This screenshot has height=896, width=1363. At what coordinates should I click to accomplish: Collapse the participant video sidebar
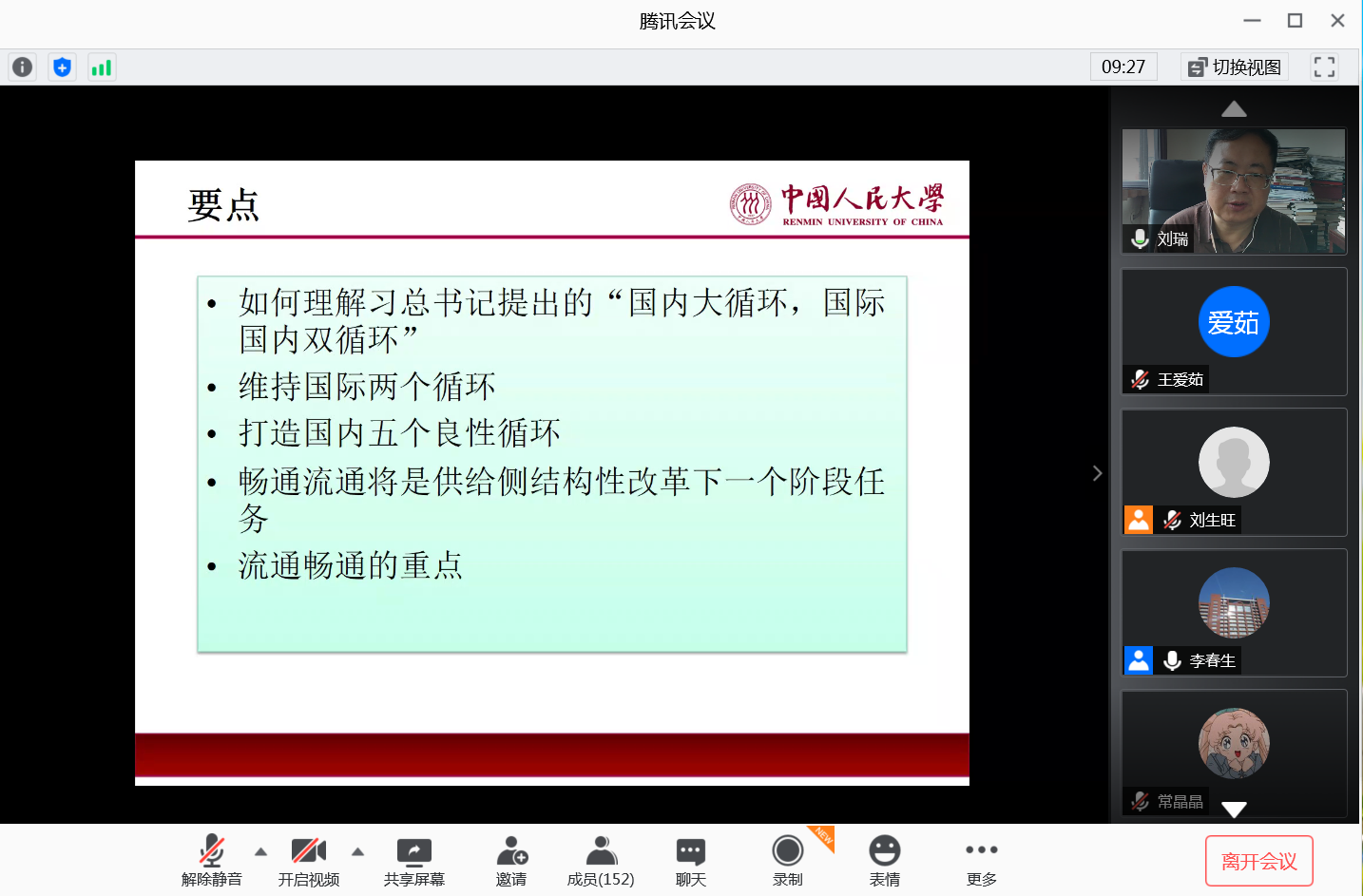(1097, 473)
